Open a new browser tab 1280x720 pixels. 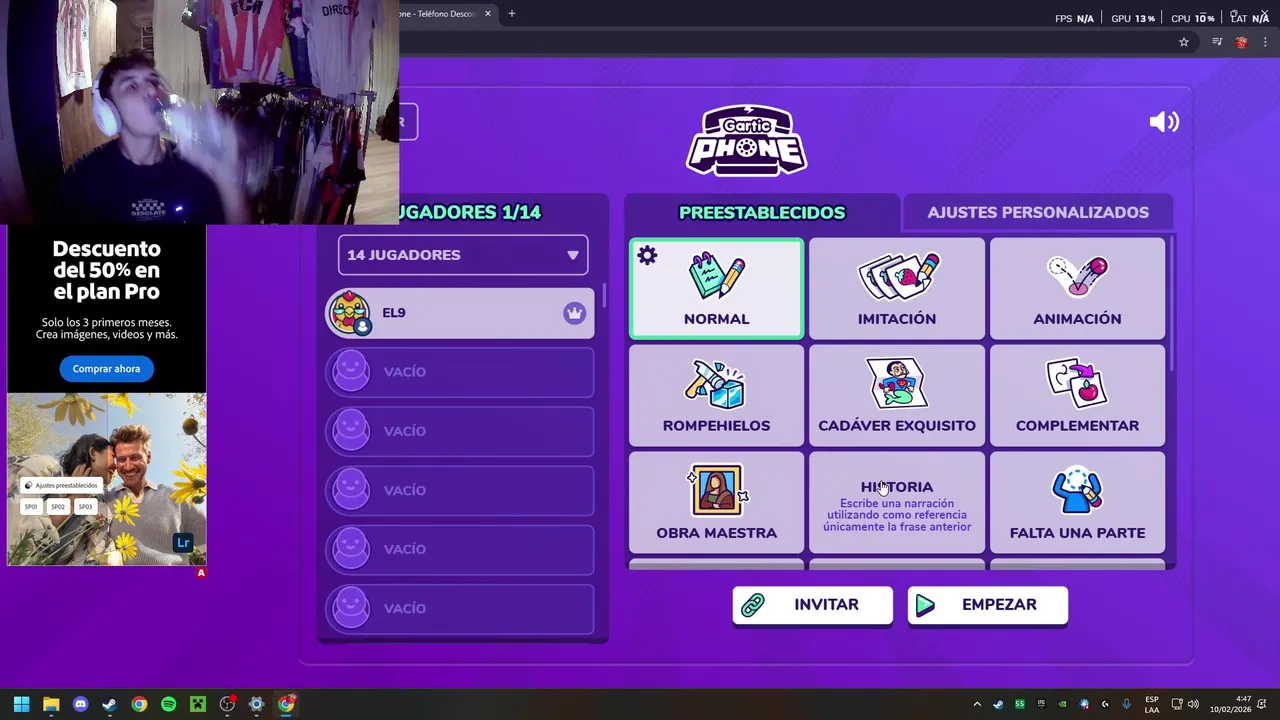click(511, 14)
